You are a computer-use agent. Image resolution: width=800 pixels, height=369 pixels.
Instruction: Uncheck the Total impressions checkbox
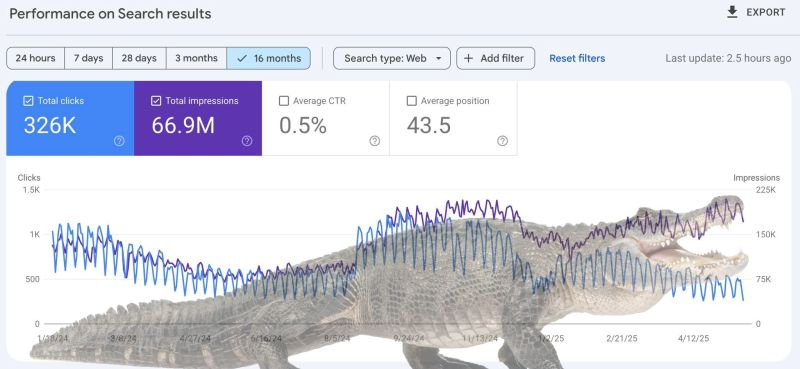156,101
